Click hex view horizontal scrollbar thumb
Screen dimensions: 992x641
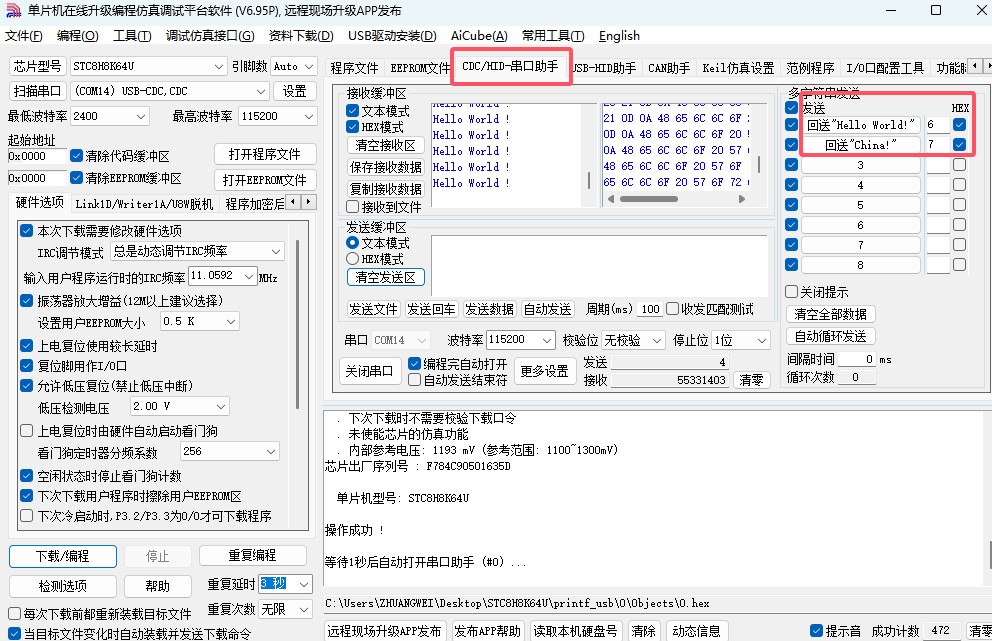click(648, 199)
